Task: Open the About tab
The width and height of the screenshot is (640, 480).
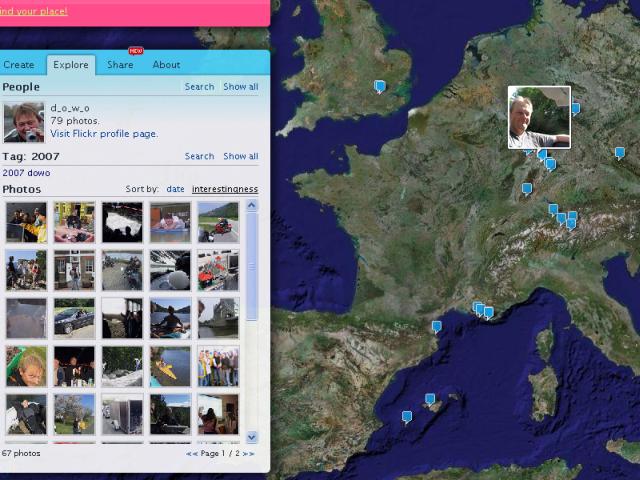Action: [x=167, y=65]
